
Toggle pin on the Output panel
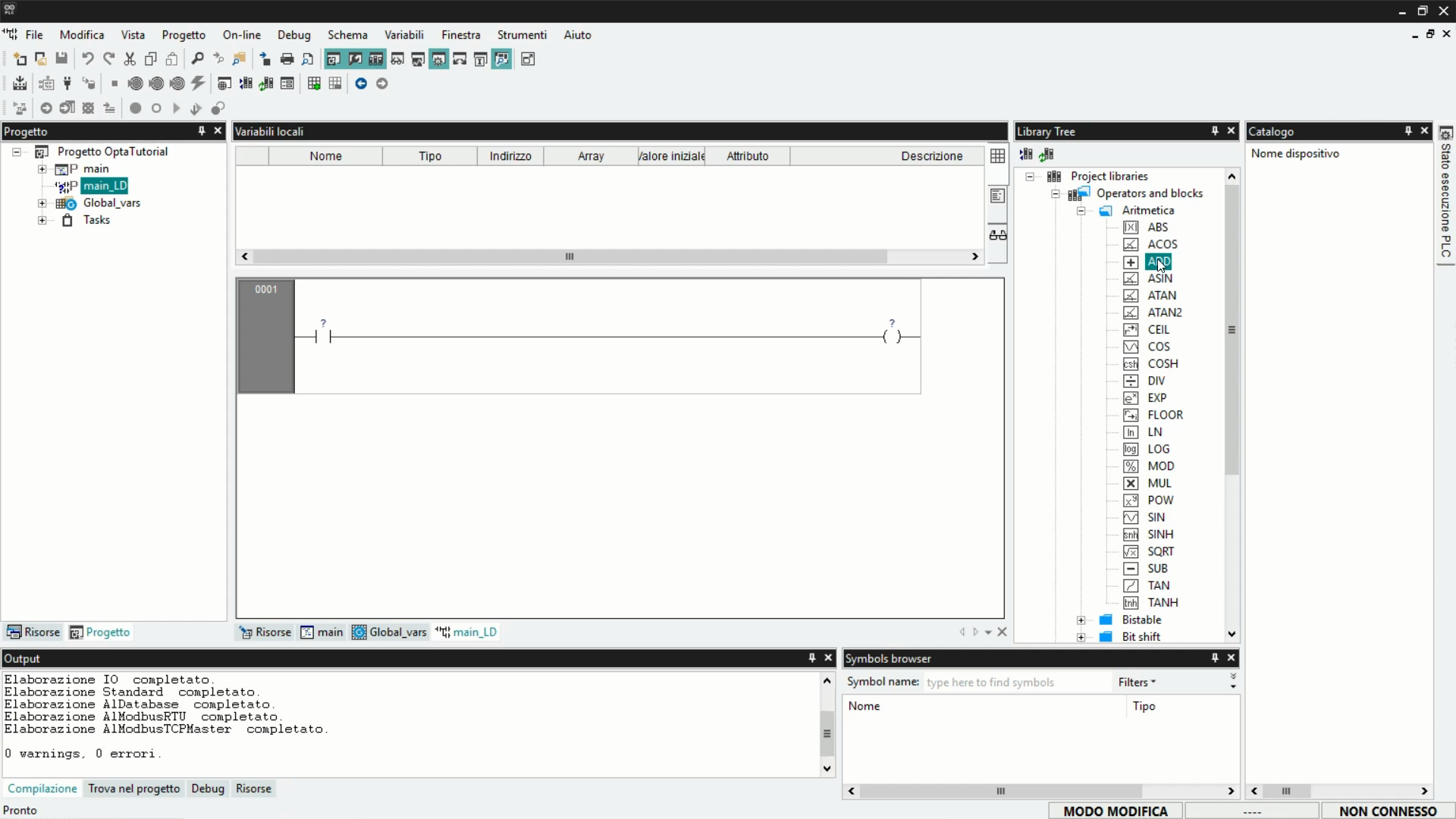812,658
